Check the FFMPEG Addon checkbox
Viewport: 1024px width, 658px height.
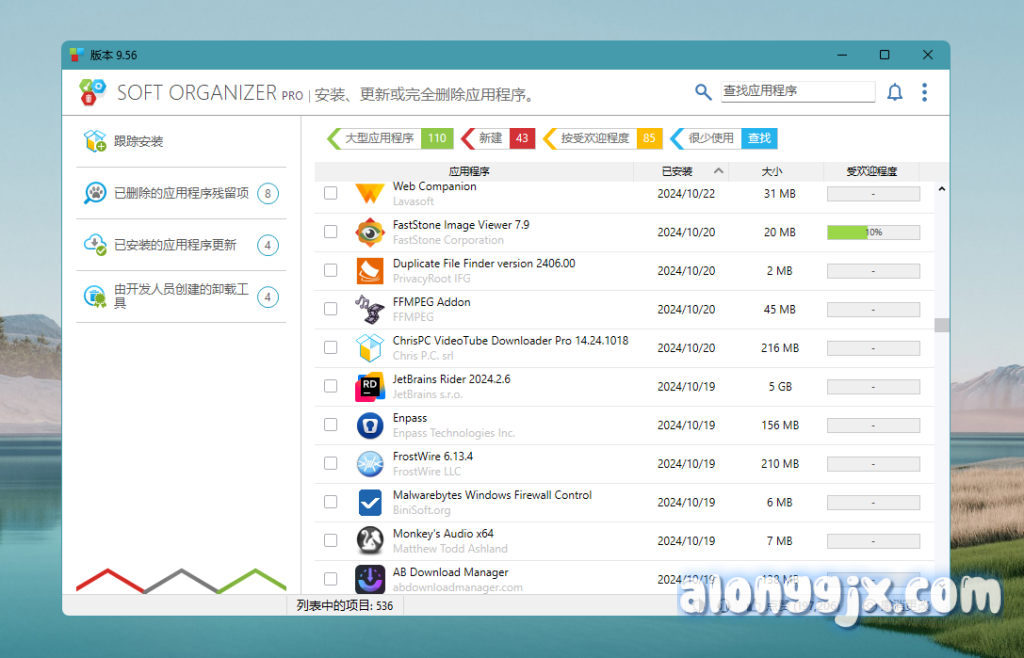(331, 309)
